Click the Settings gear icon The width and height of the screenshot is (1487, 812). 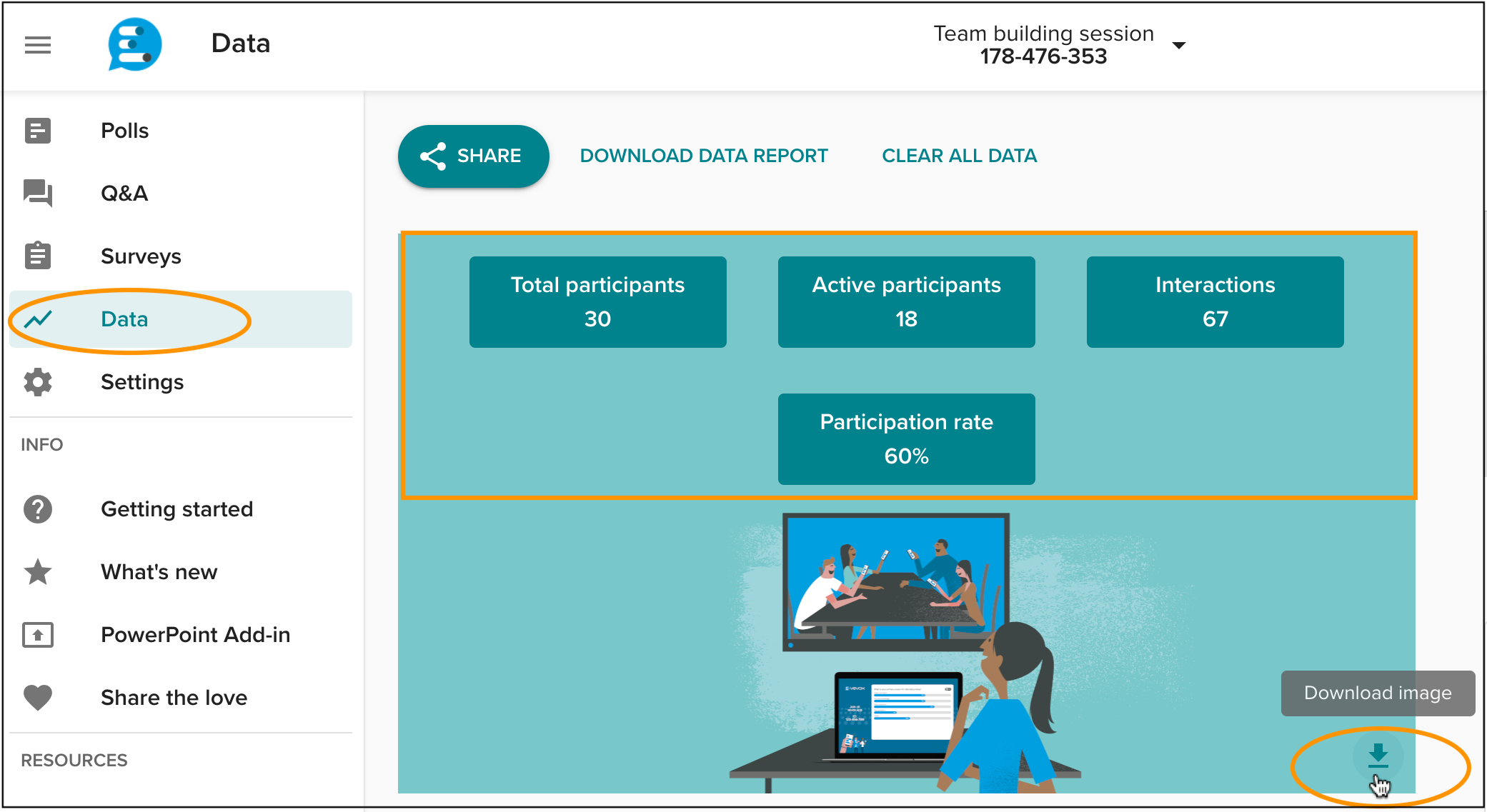click(38, 382)
